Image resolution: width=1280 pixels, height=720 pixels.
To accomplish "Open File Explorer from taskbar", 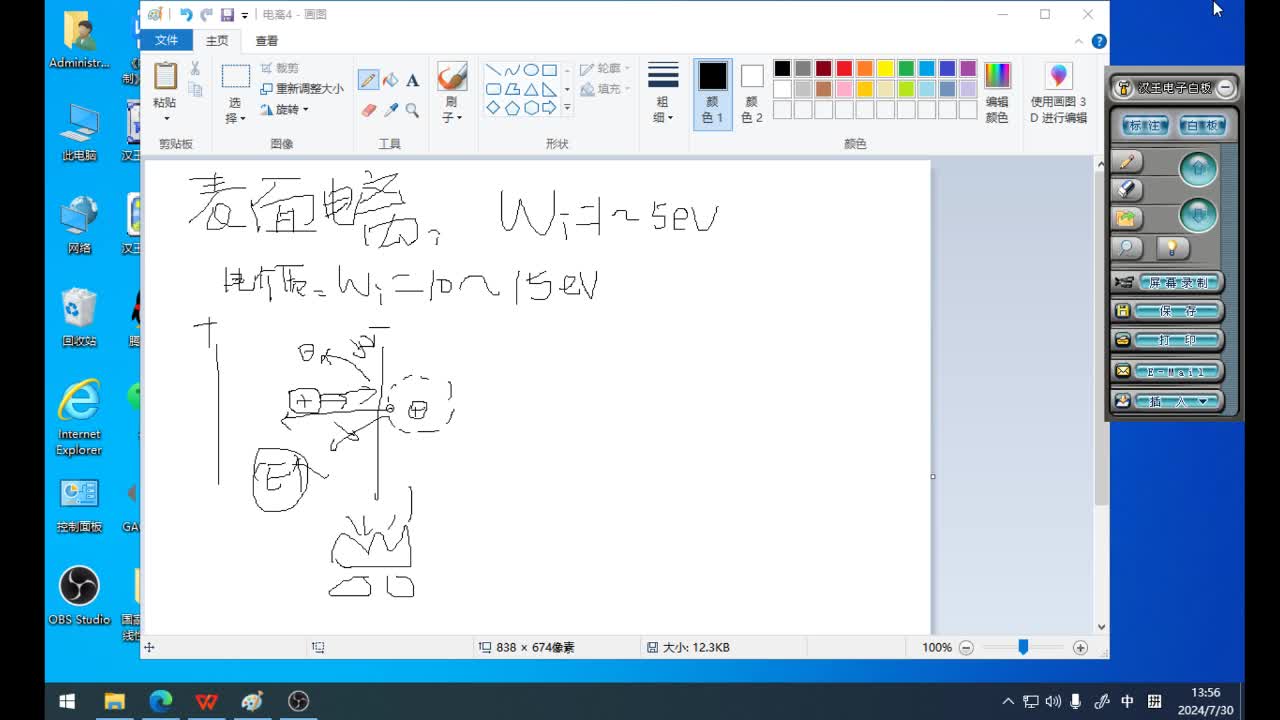I will coord(115,701).
